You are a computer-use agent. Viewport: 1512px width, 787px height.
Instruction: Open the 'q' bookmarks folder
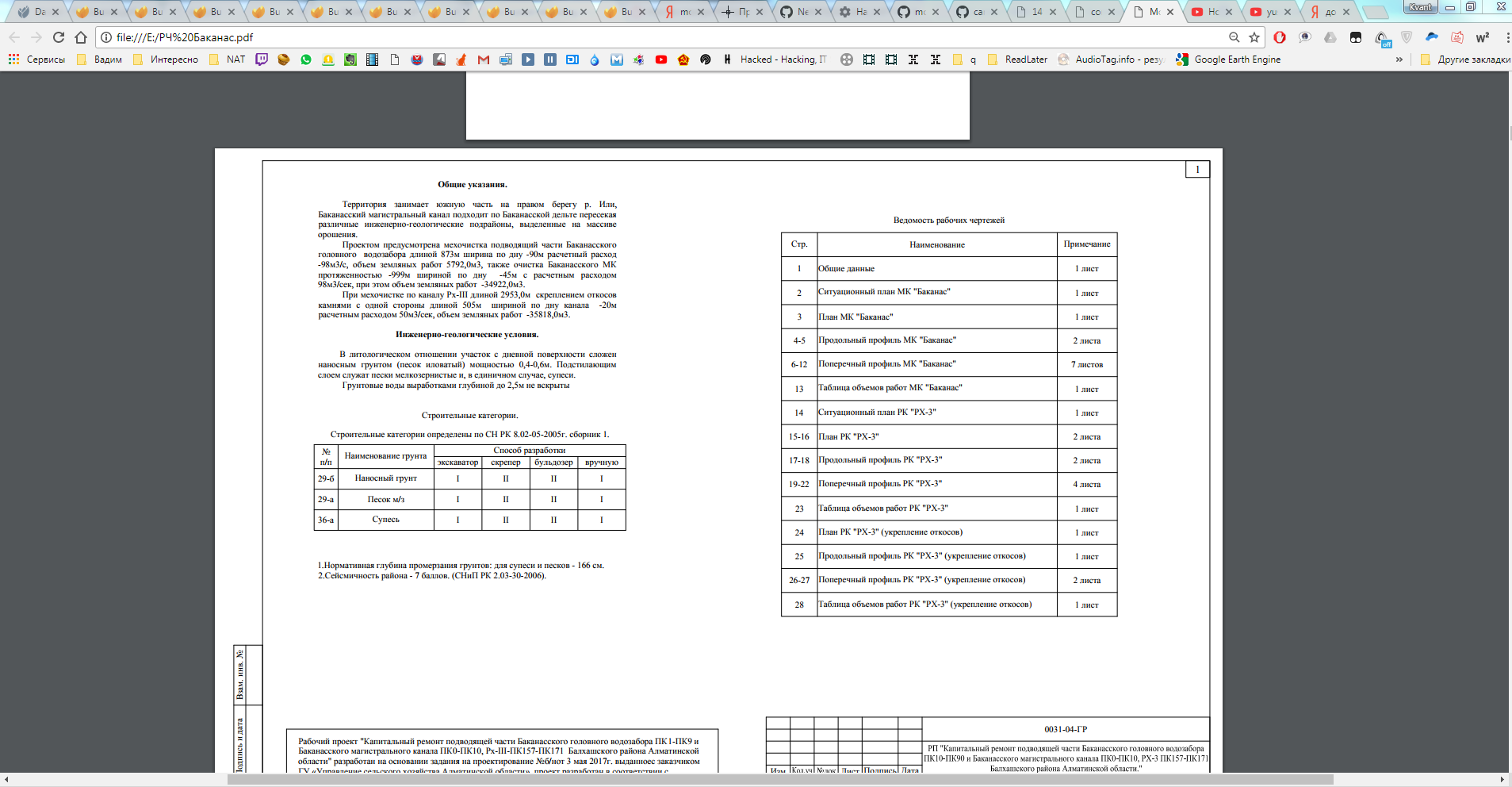pos(965,60)
